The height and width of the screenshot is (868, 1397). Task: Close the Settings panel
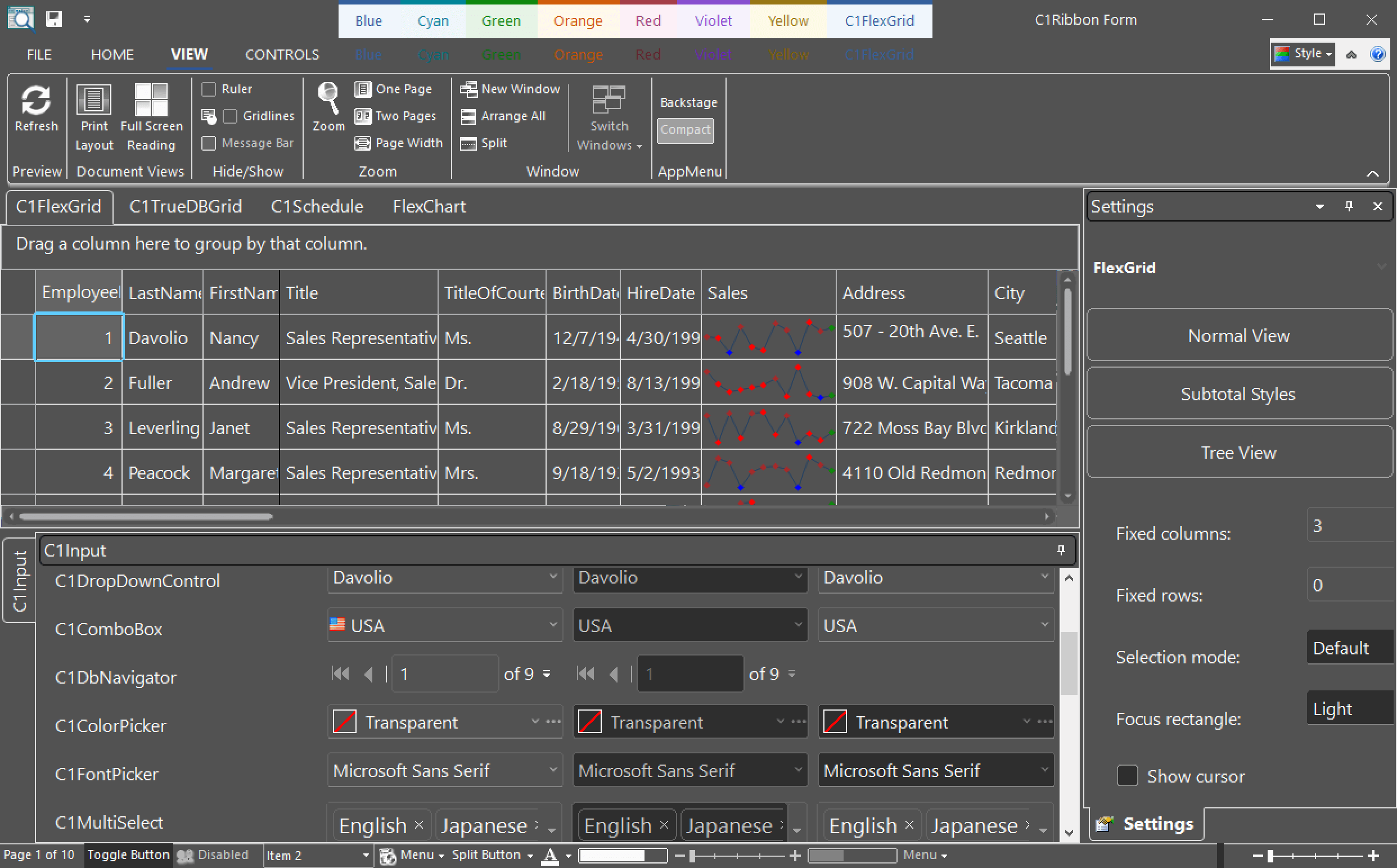1377,206
